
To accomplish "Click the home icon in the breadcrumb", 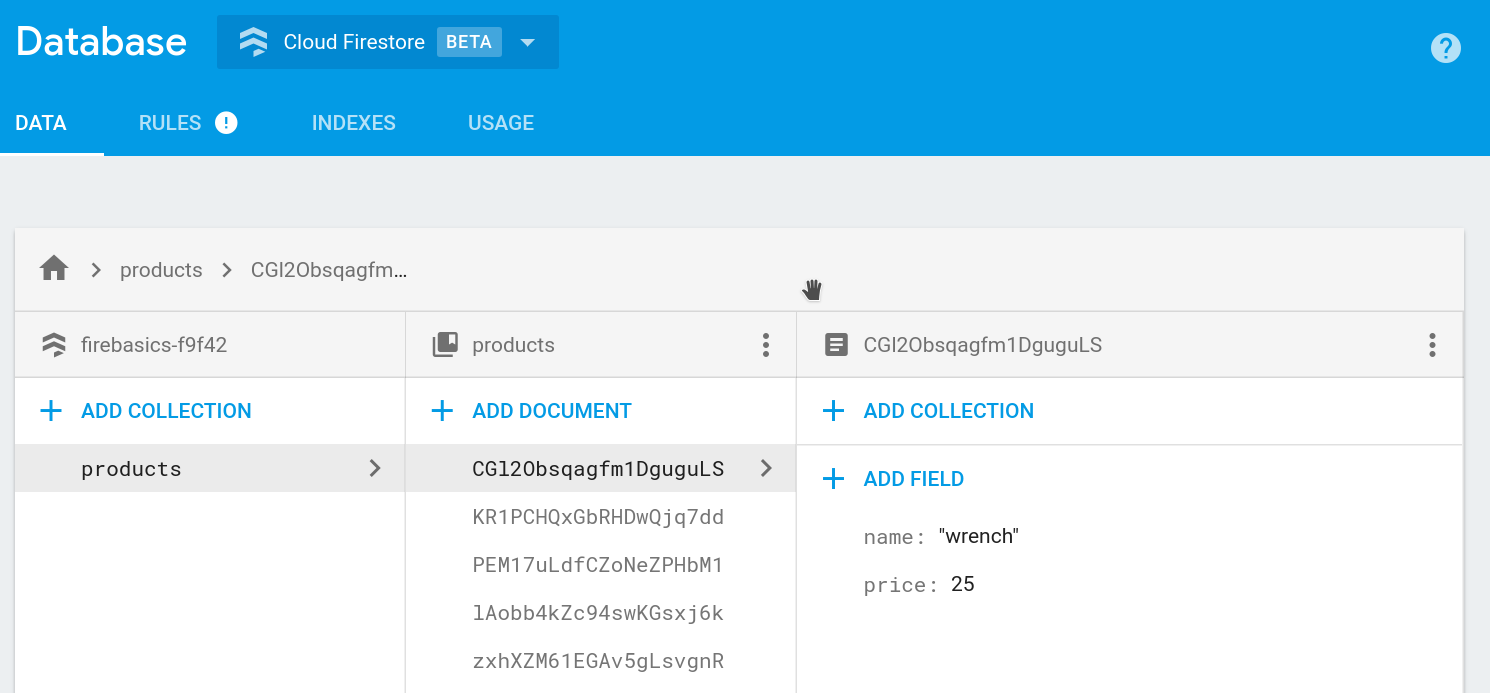I will 53,268.
